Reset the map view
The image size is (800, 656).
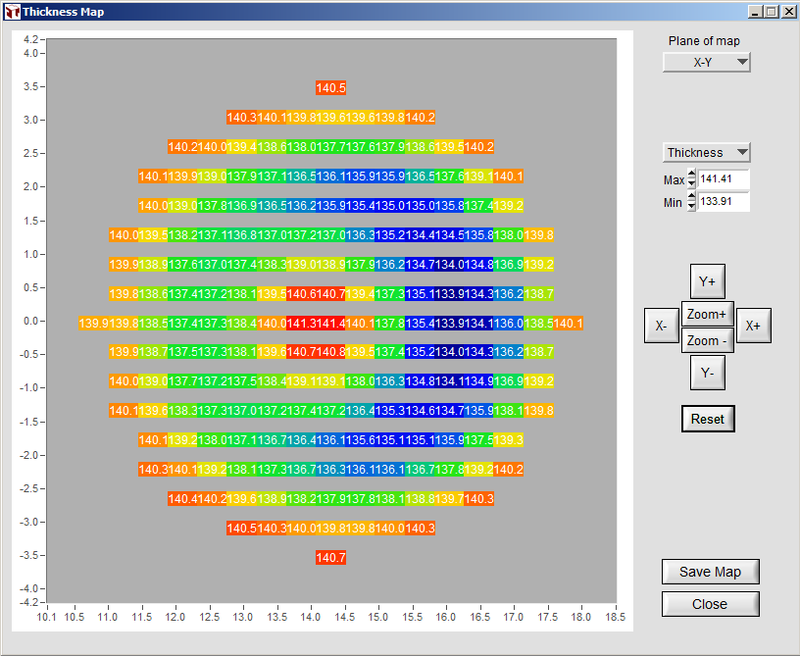click(708, 419)
